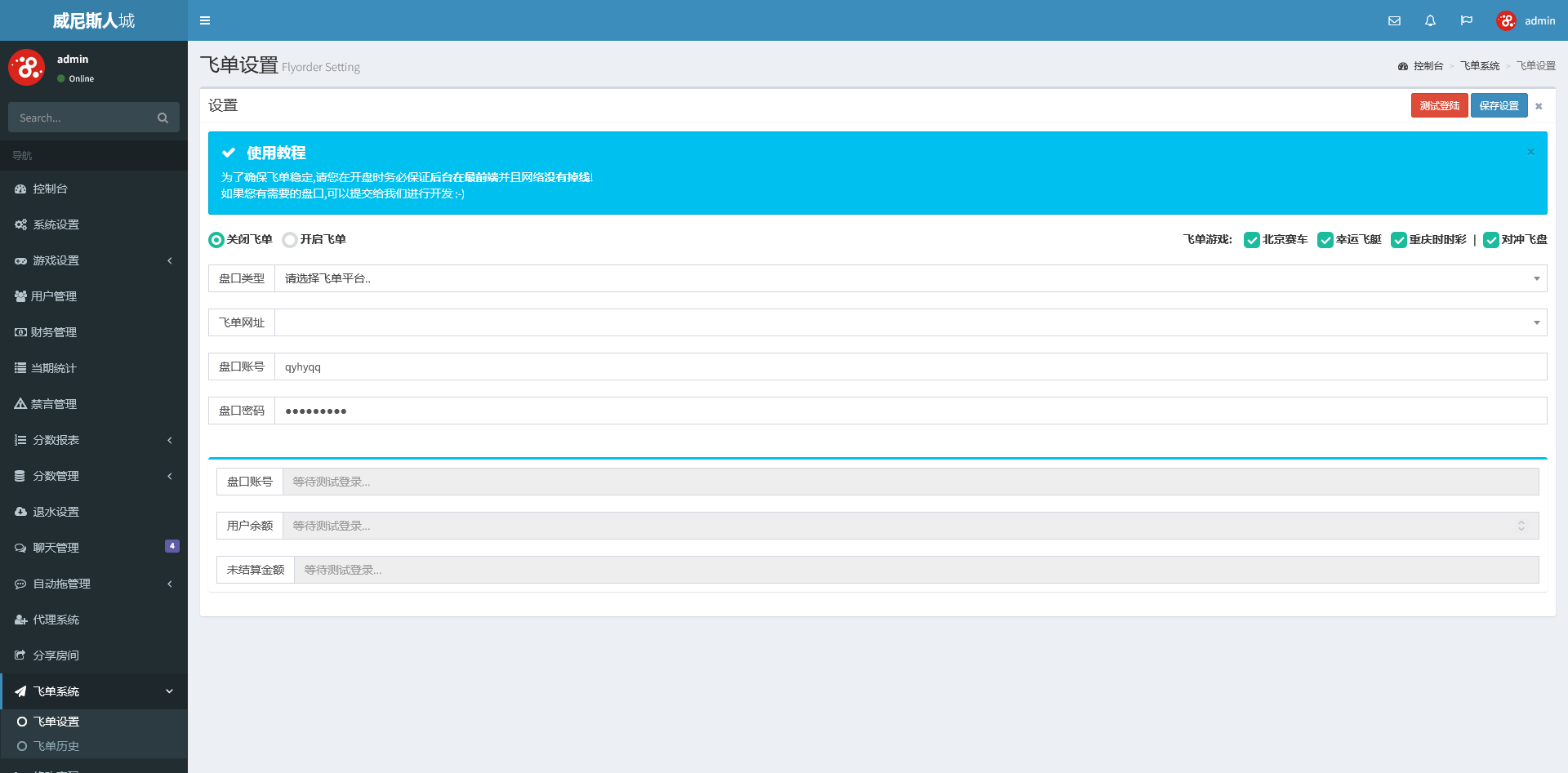
Task: Close the 设置 panel with x icon
Action: coord(1539,106)
